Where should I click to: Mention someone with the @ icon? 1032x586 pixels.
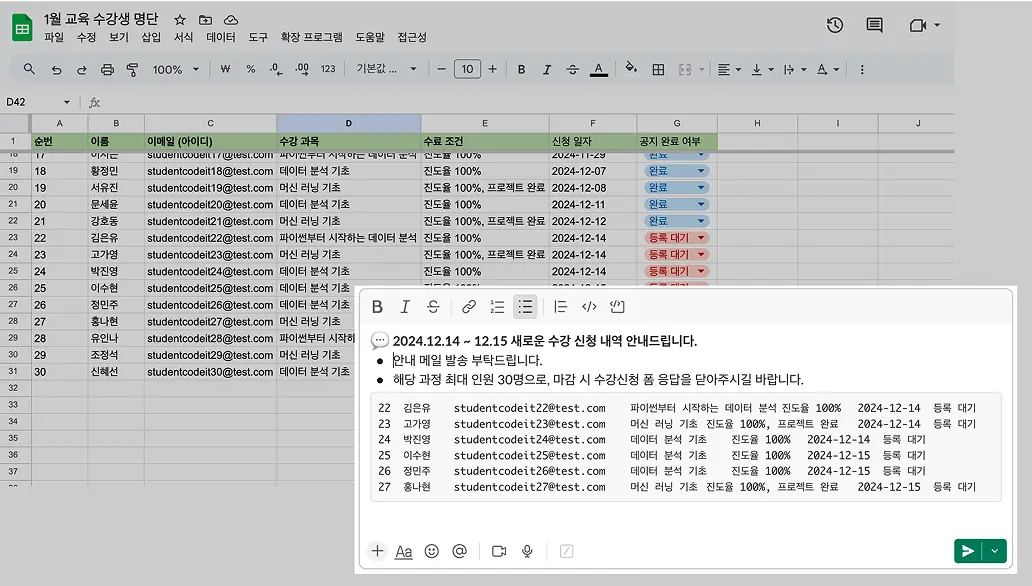coord(460,551)
